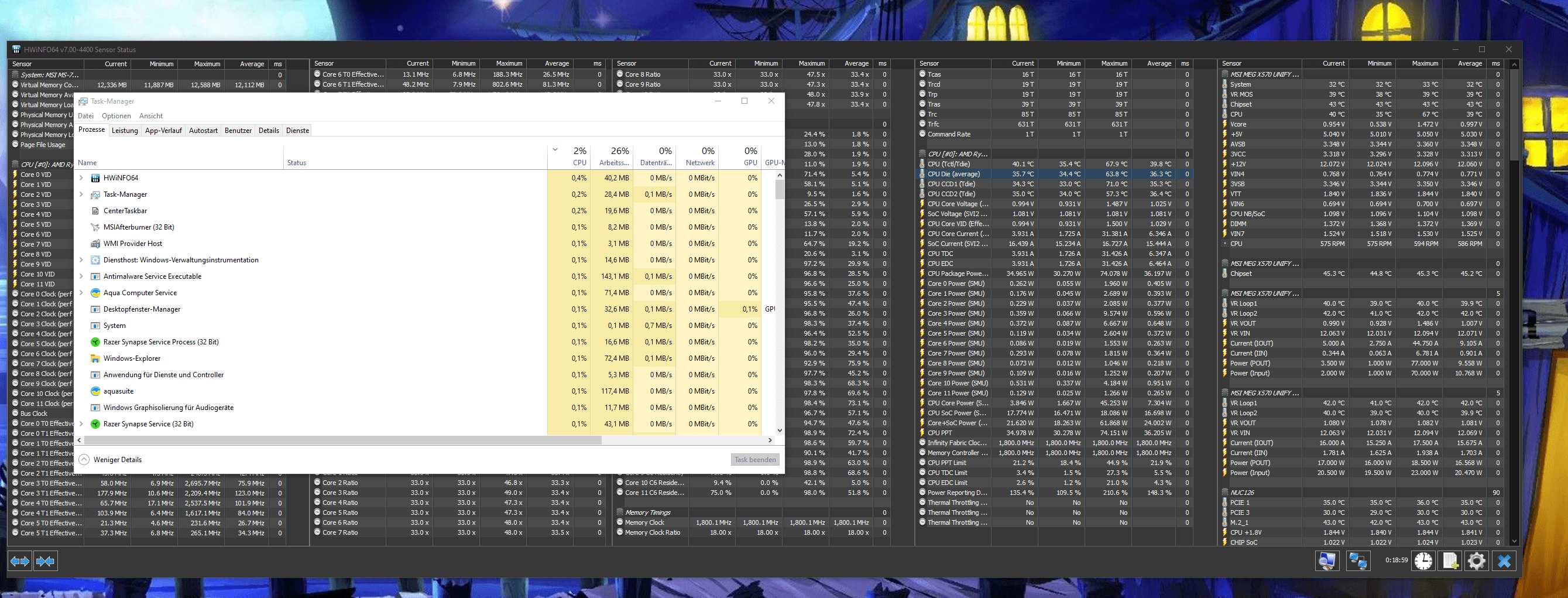Click the sort chevron above the CPU column

(x=555, y=149)
